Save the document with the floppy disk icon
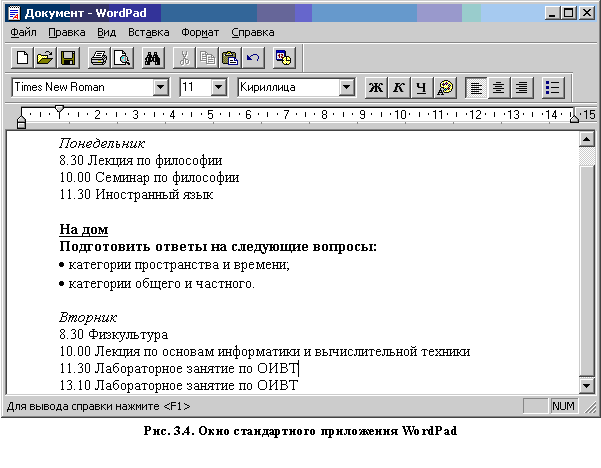The image size is (601, 468). tap(68, 58)
